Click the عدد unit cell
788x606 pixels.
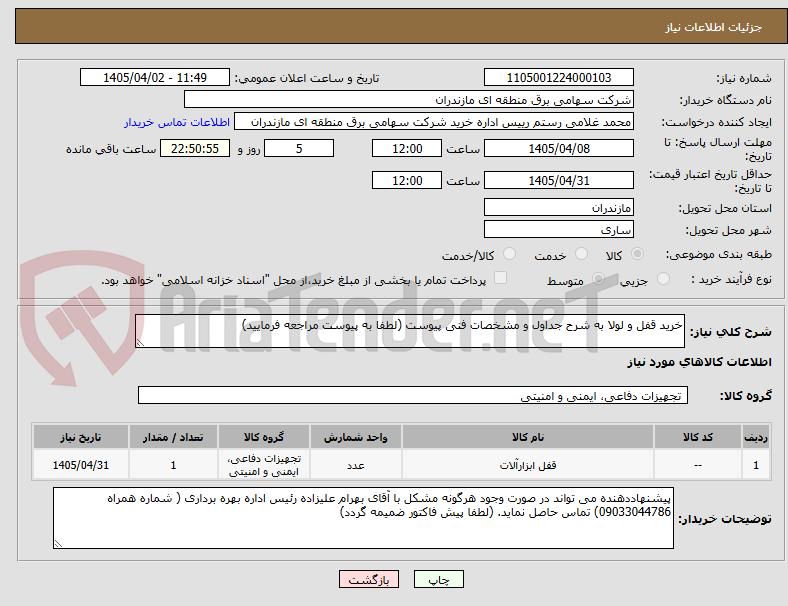click(x=356, y=465)
